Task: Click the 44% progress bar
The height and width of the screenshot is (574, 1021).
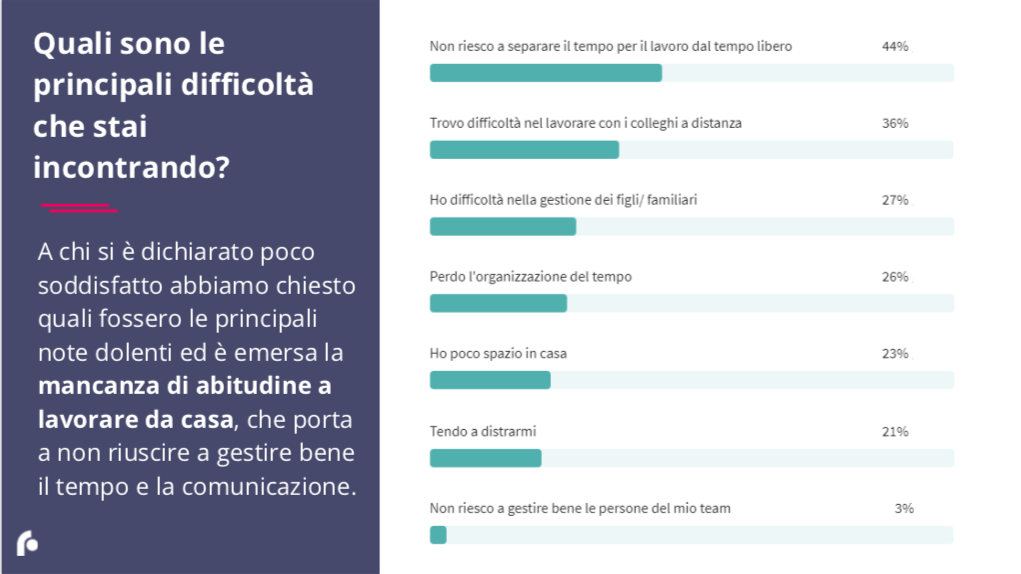Action: [x=546, y=73]
